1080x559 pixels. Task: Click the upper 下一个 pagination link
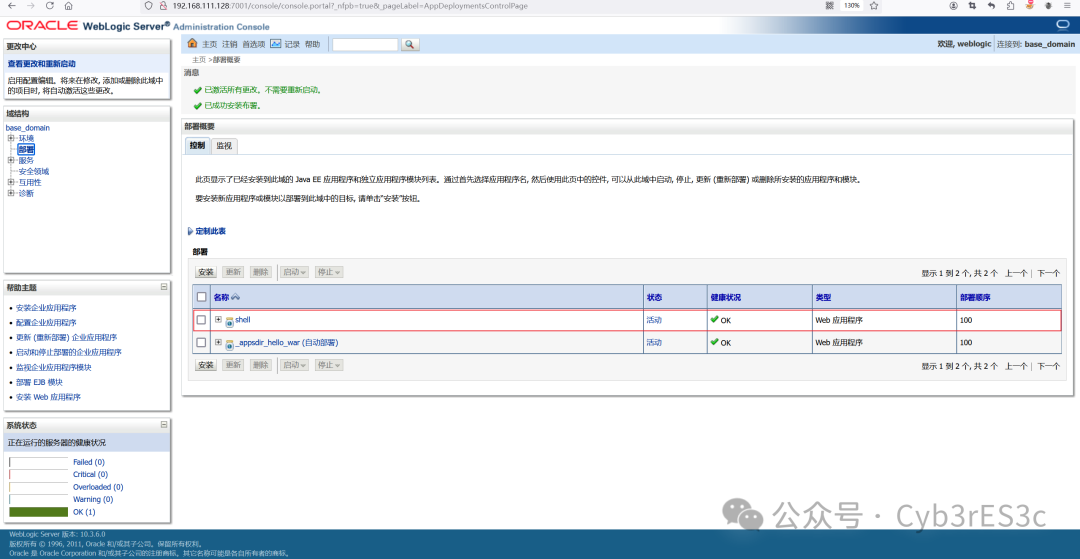[1048, 273]
